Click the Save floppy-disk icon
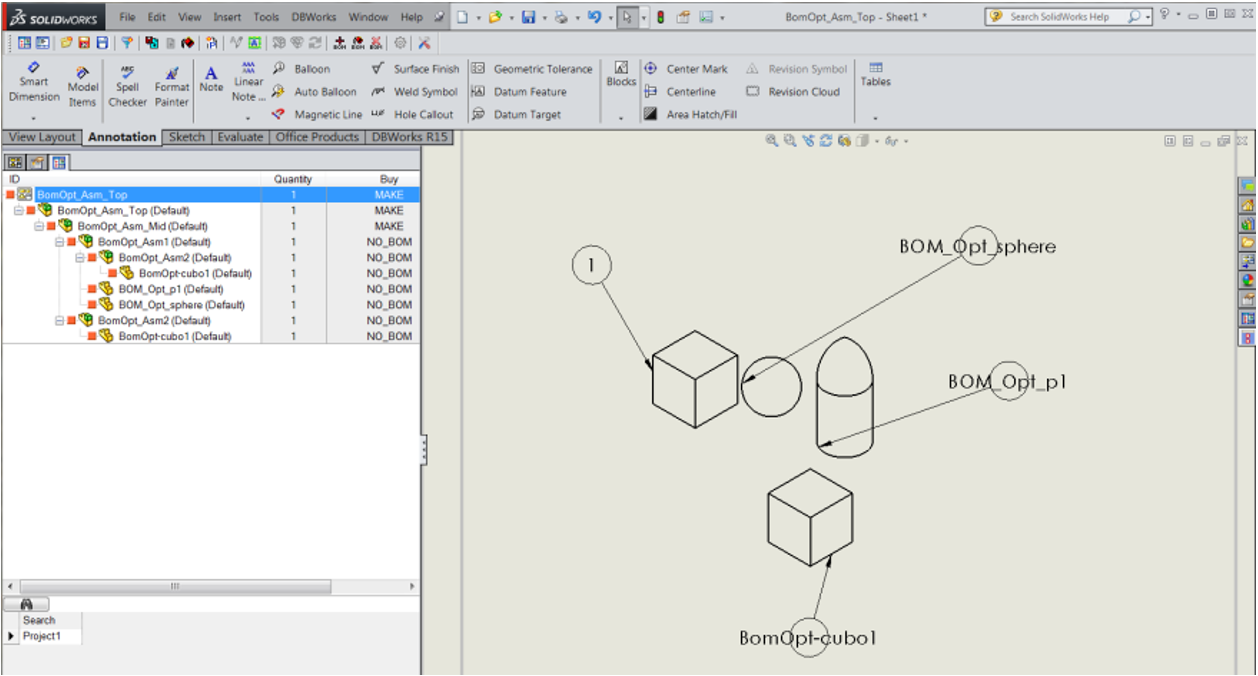1258x676 pixels. (528, 17)
